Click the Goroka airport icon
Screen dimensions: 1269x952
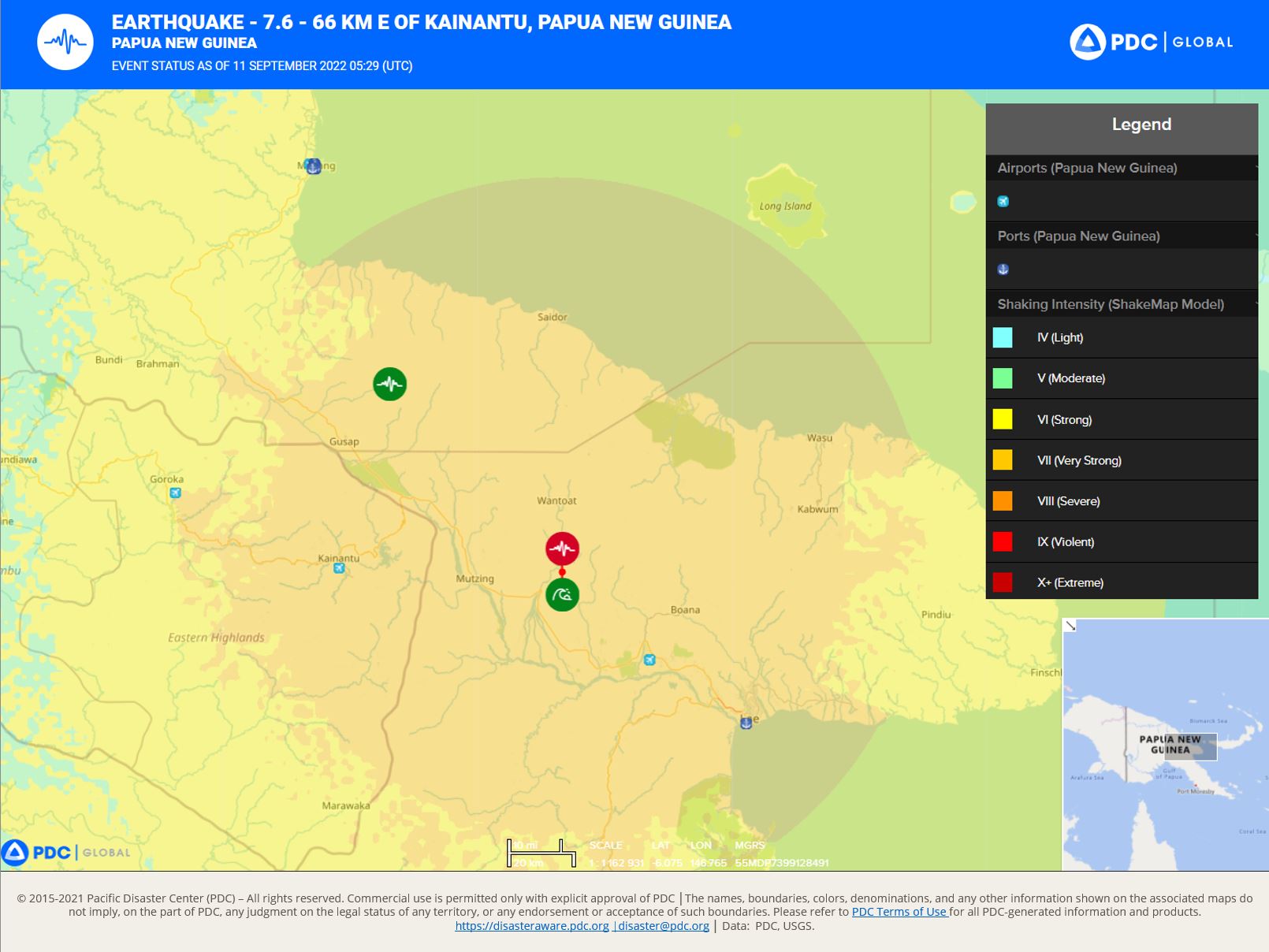[175, 493]
